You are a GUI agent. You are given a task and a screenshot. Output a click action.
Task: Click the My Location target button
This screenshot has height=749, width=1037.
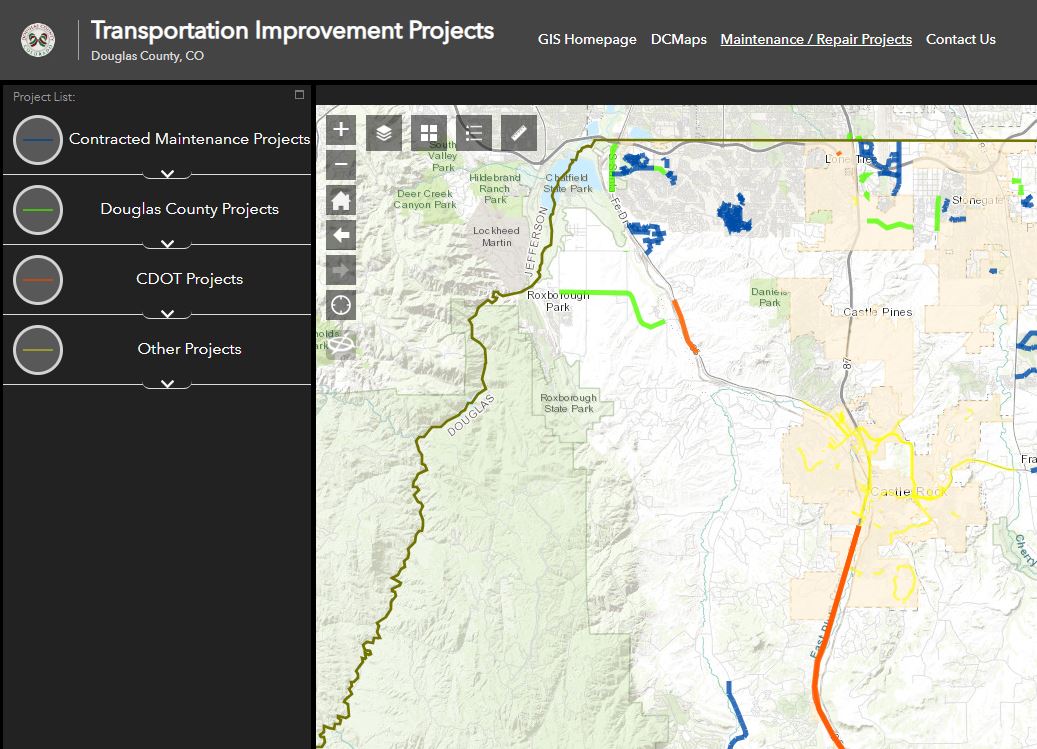click(341, 305)
